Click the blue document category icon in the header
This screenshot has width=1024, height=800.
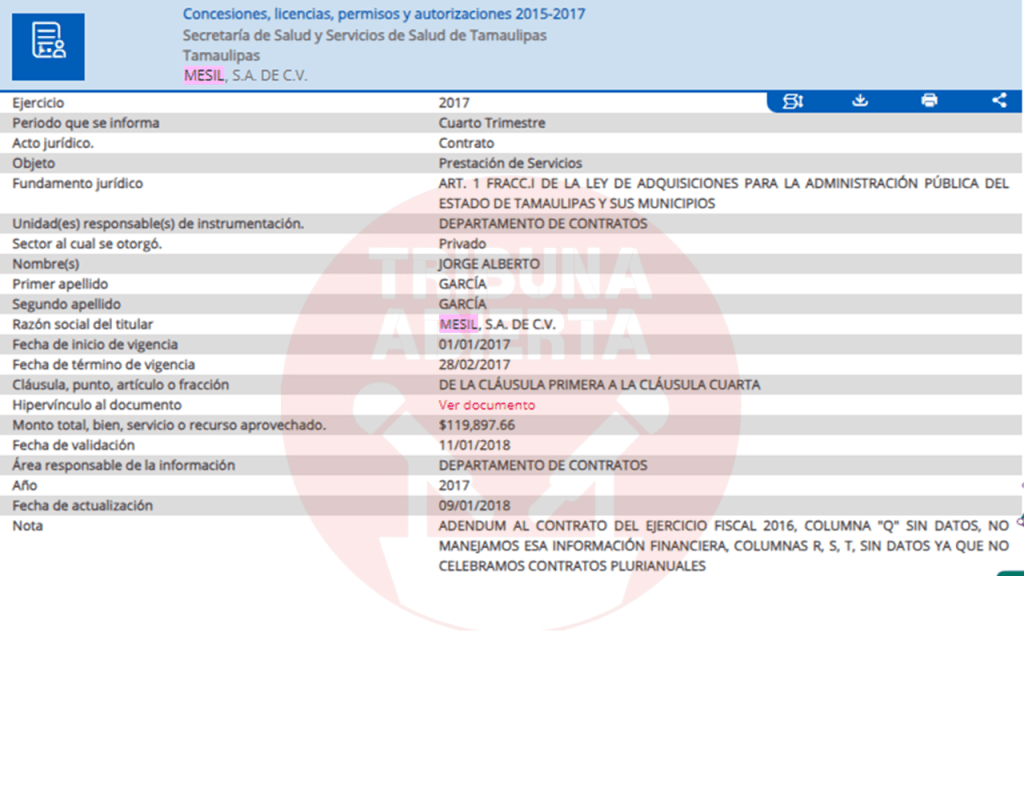point(48,46)
